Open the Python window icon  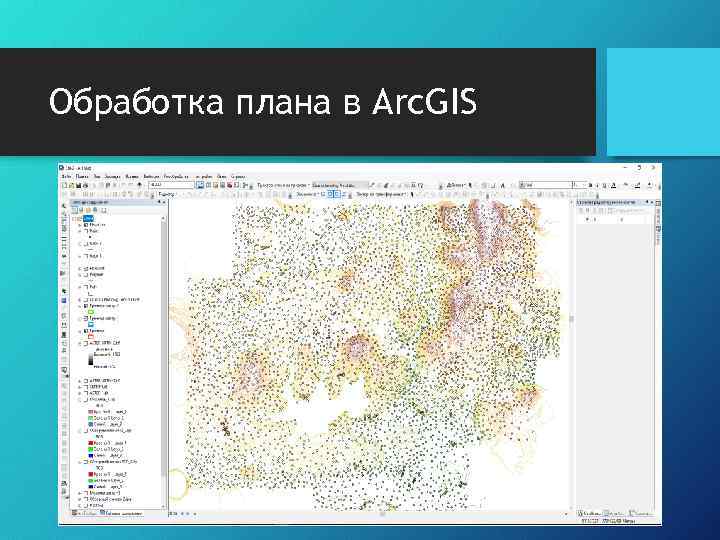pos(236,185)
